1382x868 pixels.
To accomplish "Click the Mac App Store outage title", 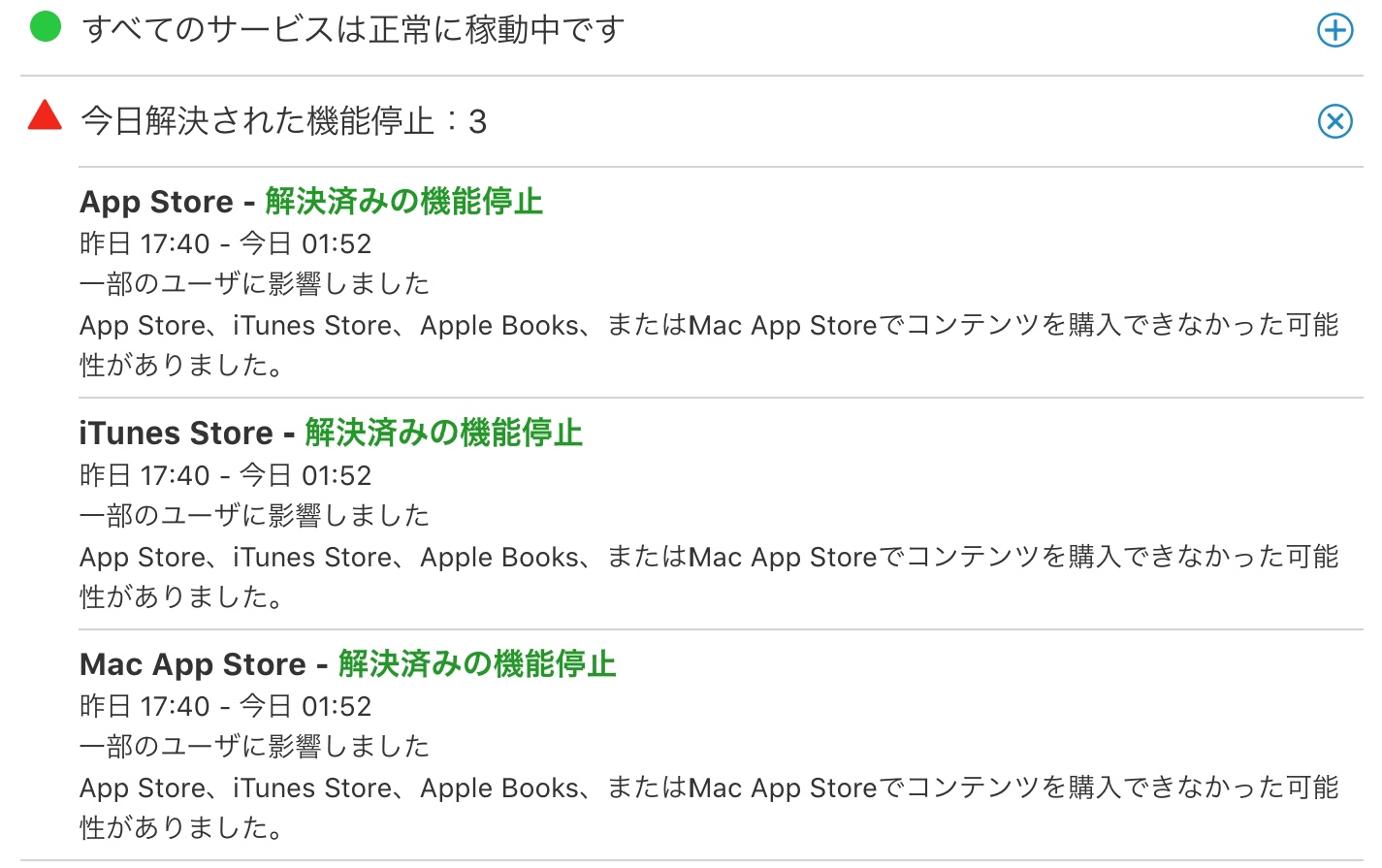I will [192, 664].
